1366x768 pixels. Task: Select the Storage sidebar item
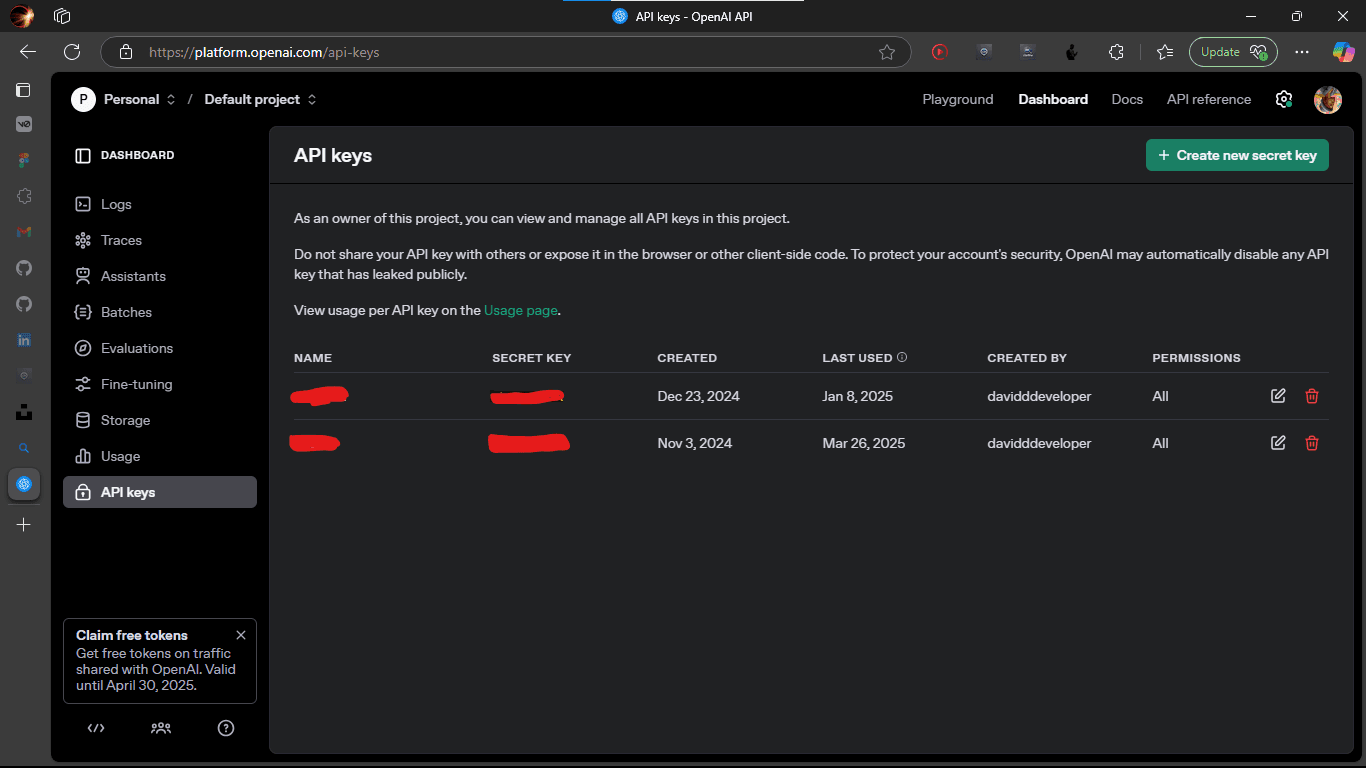(x=84, y=420)
